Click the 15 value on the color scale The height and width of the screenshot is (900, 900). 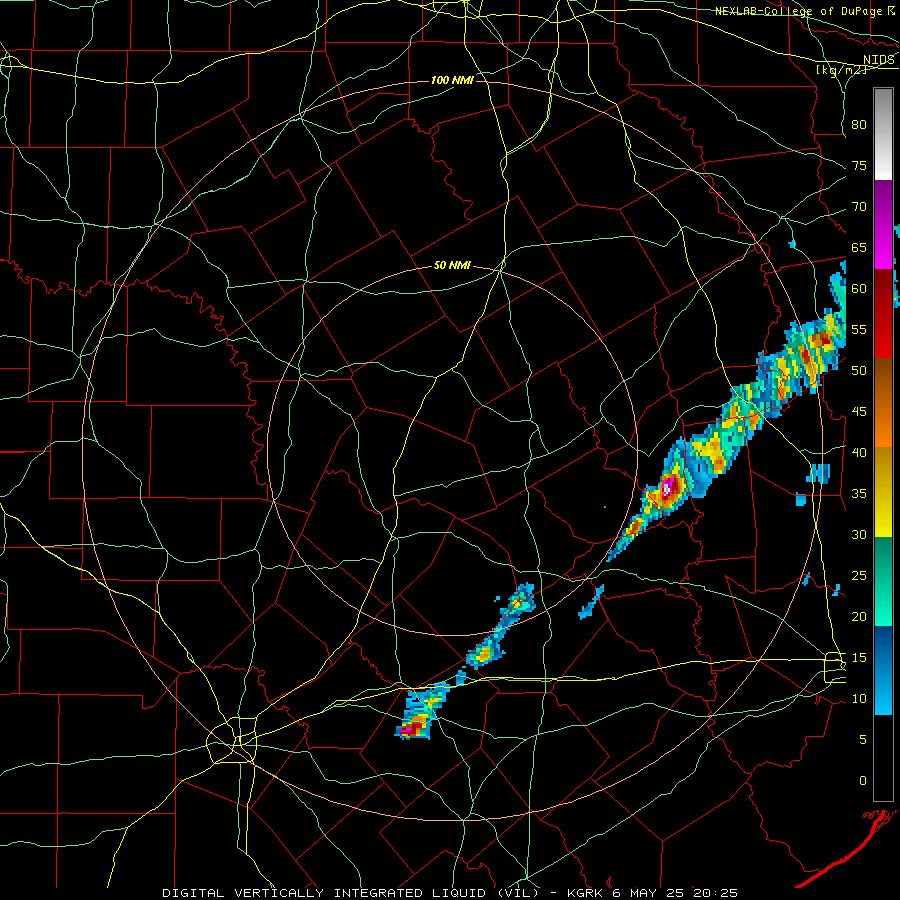(859, 657)
